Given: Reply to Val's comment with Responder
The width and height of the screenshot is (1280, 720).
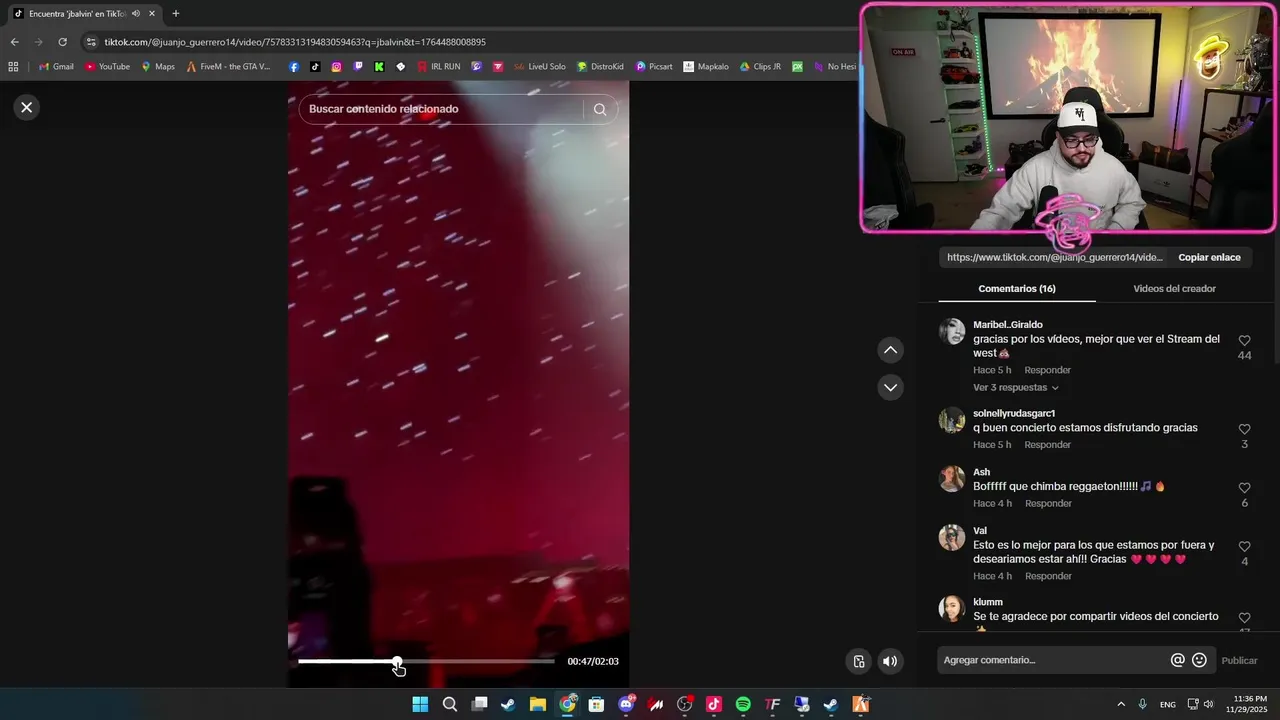Looking at the screenshot, I should 1048,576.
